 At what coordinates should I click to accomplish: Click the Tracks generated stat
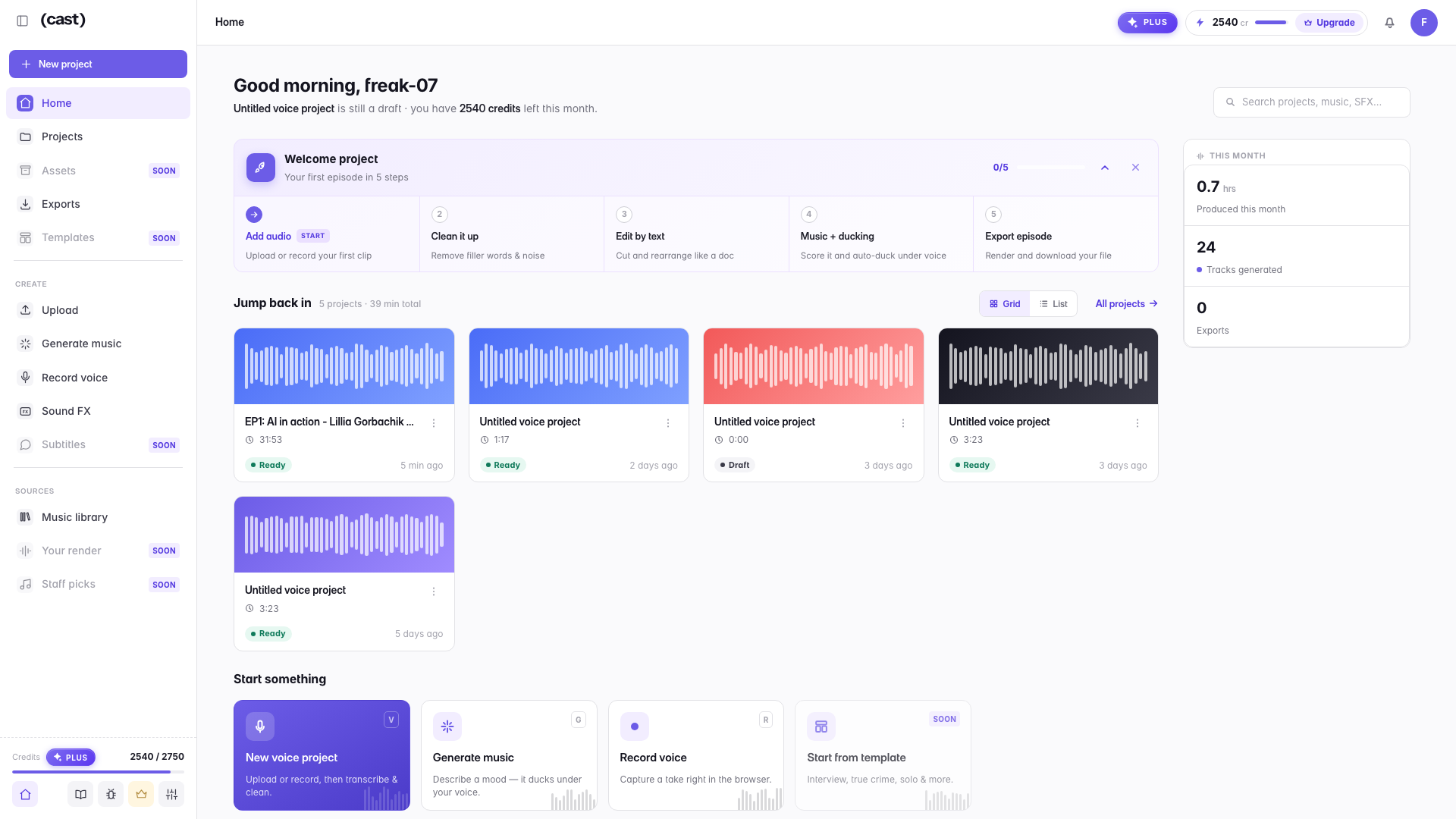click(x=1297, y=256)
